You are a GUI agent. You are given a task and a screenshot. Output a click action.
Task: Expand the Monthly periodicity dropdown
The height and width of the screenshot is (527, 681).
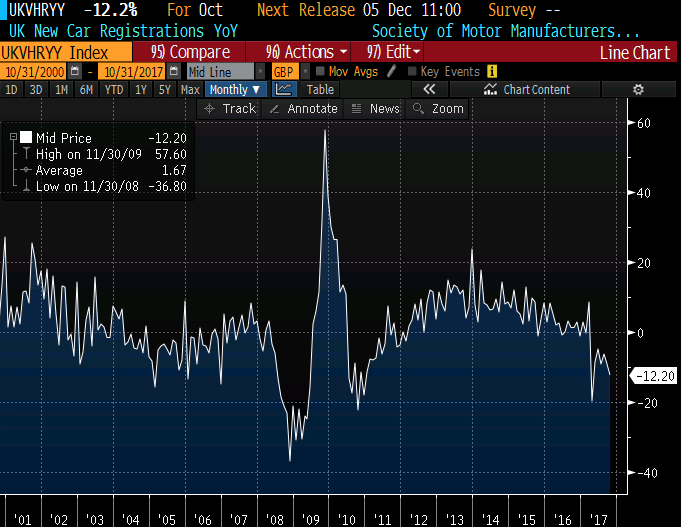coord(235,90)
